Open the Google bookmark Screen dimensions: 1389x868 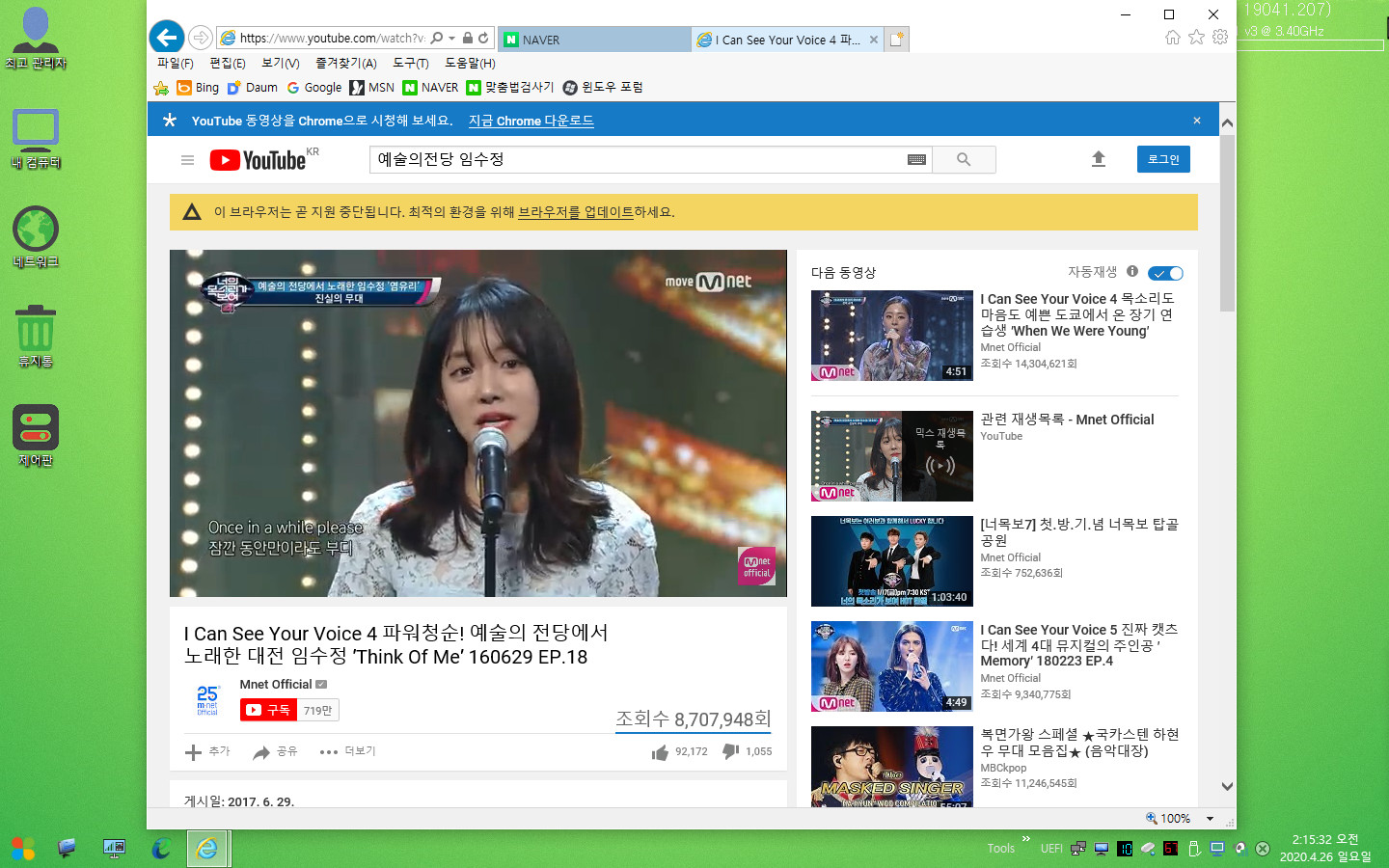[313, 88]
